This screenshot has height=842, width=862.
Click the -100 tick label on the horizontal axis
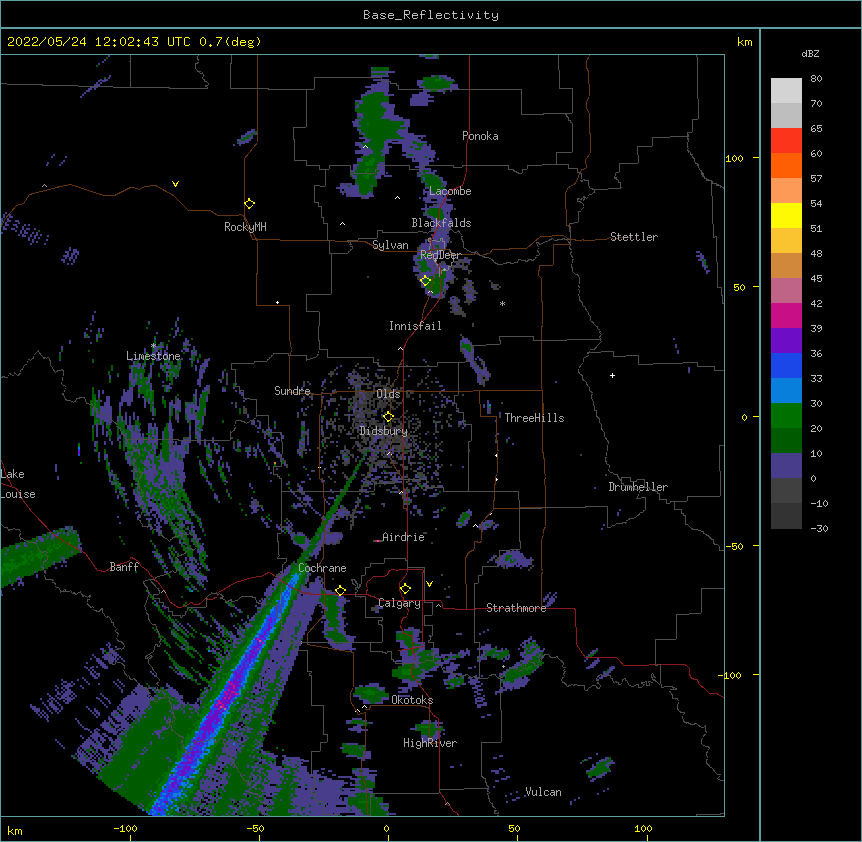click(125, 828)
